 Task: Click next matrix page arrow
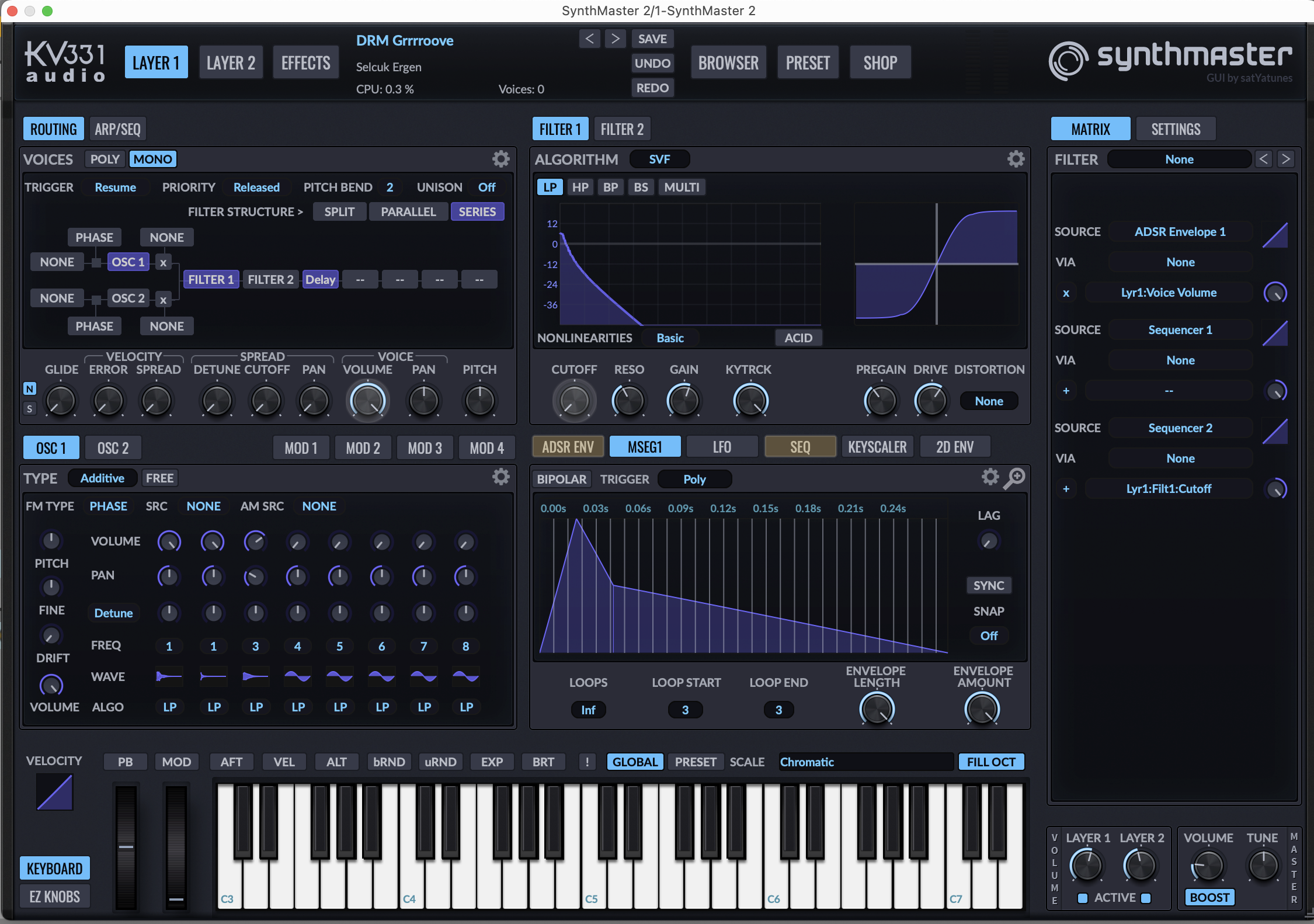[x=1285, y=159]
